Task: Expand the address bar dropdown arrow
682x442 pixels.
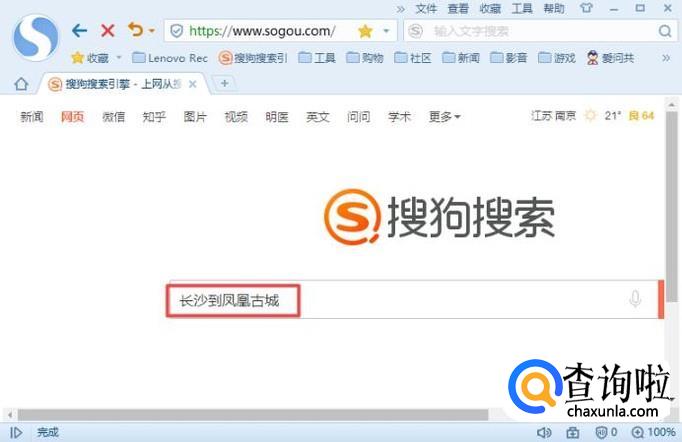Action: tap(386, 31)
